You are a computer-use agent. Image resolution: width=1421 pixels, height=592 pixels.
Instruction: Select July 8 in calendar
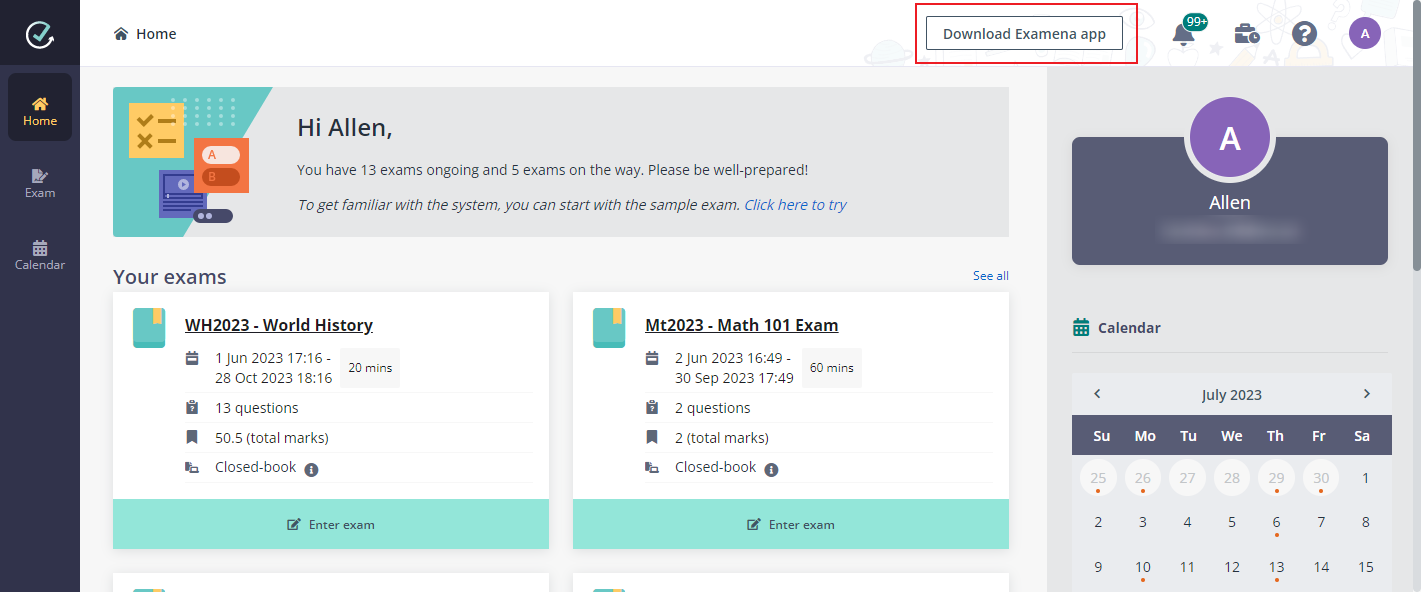[1366, 522]
